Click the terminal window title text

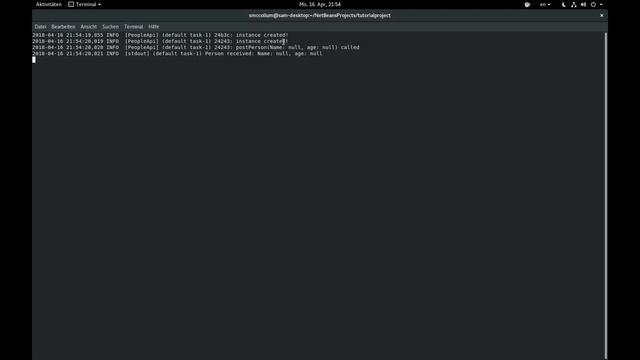point(320,16)
